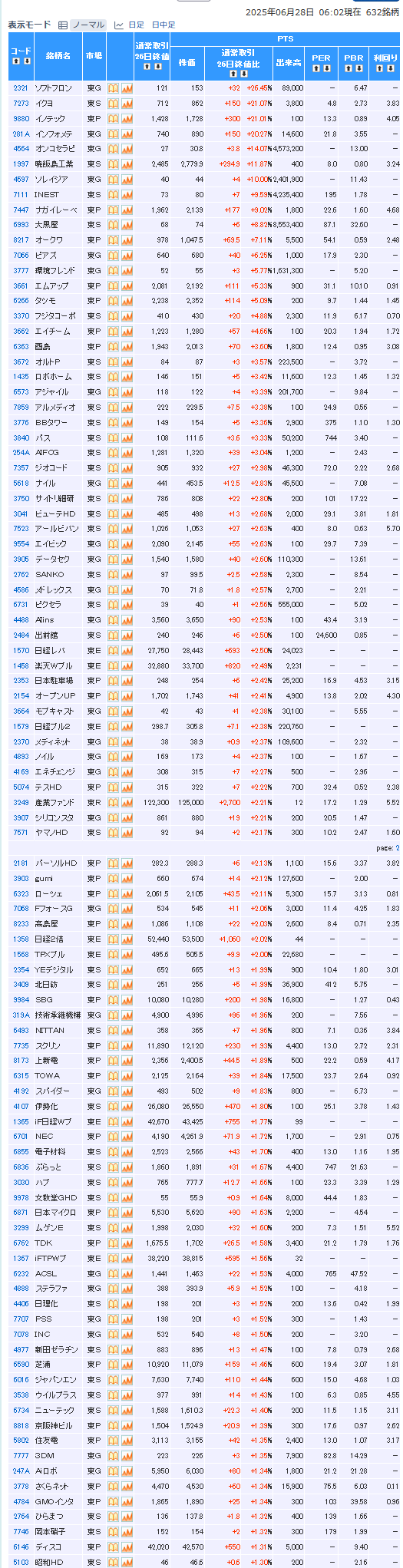403x1568 pixels.
Task: Sort 26日終値比 column descending
Action: pyautogui.click(x=244, y=74)
